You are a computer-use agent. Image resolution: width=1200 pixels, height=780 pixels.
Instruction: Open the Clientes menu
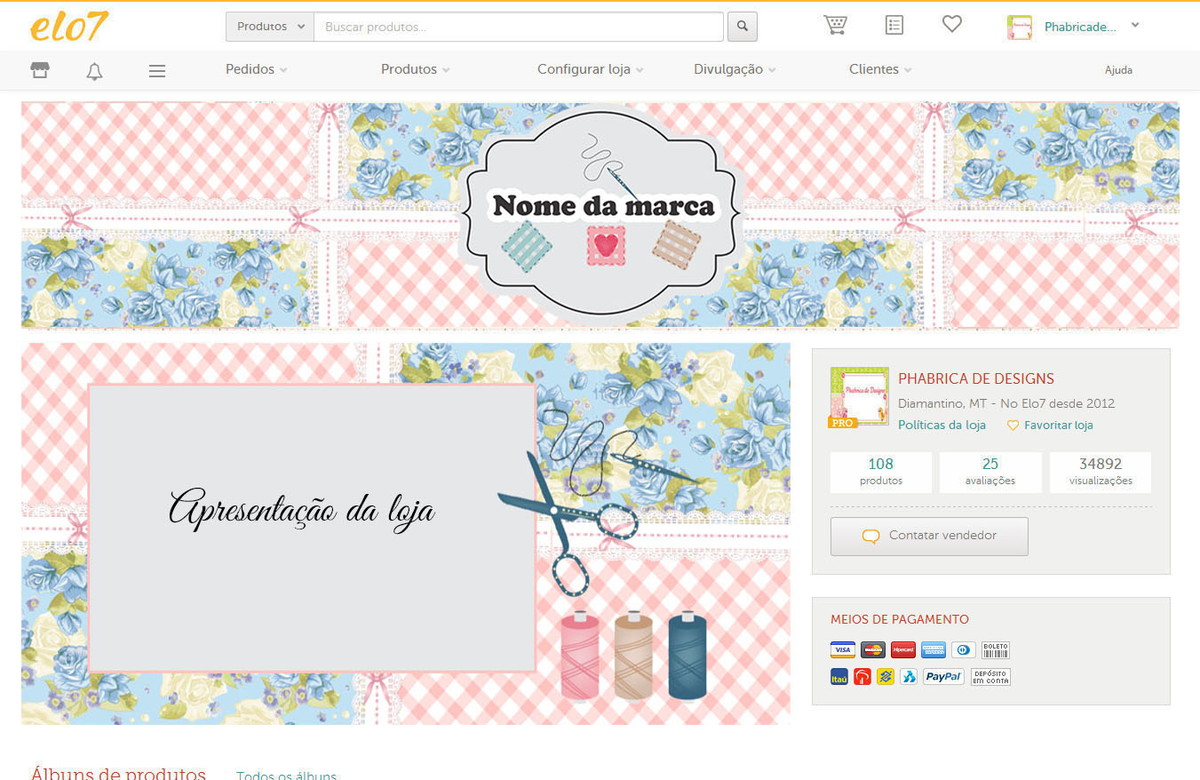point(880,70)
